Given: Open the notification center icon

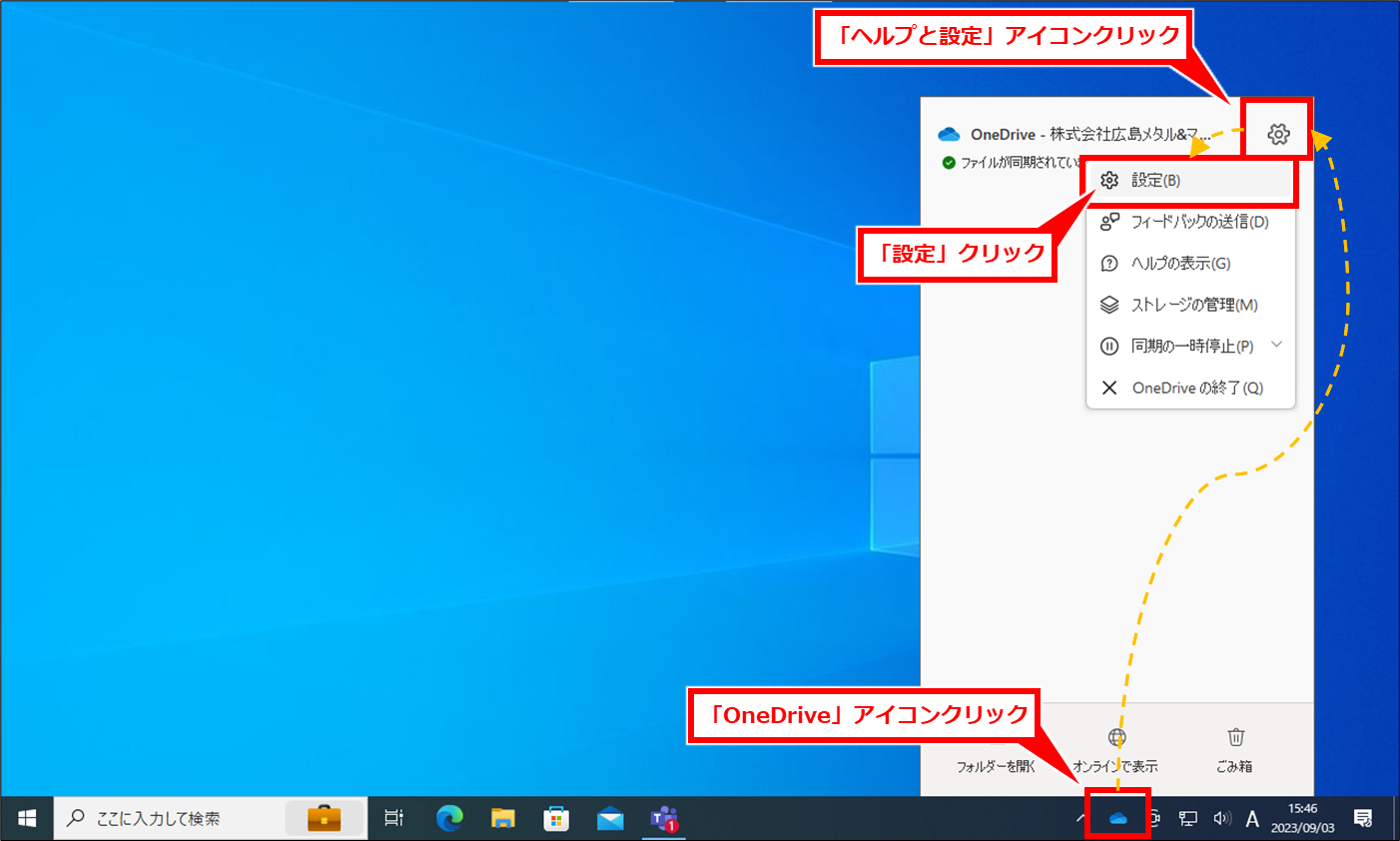Looking at the screenshot, I should click(1363, 819).
